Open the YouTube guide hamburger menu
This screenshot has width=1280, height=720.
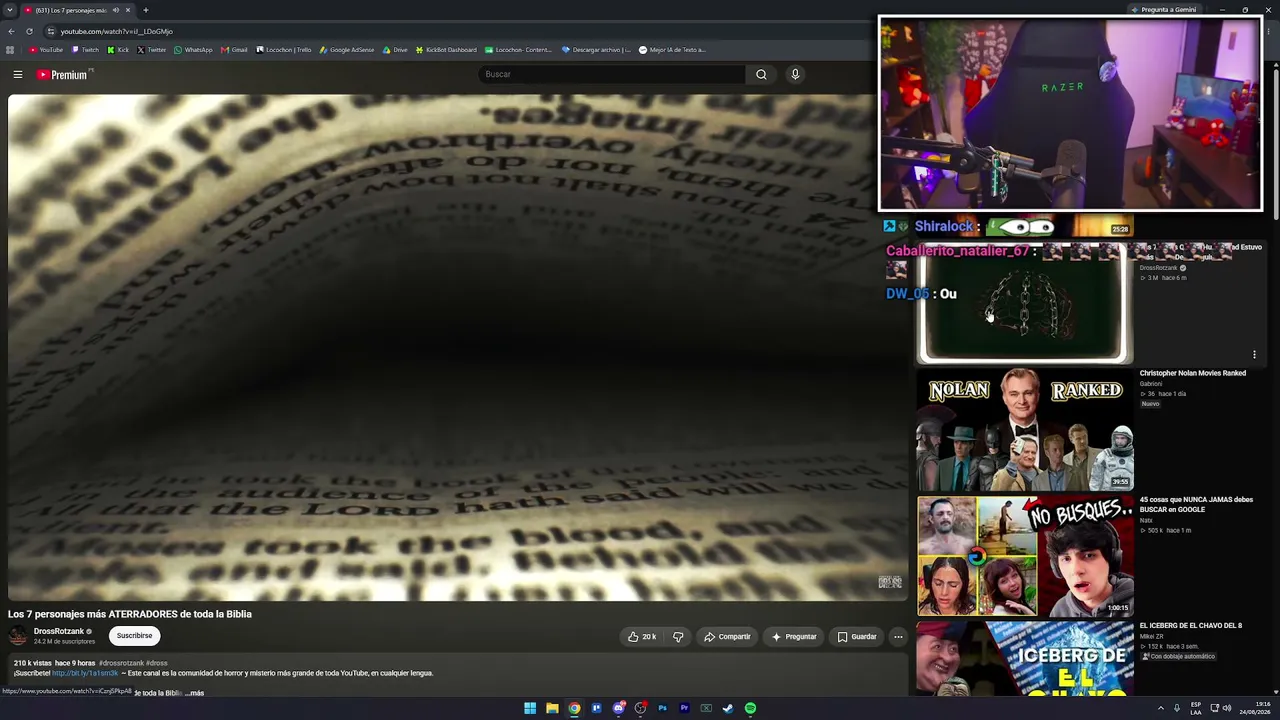(x=18, y=74)
